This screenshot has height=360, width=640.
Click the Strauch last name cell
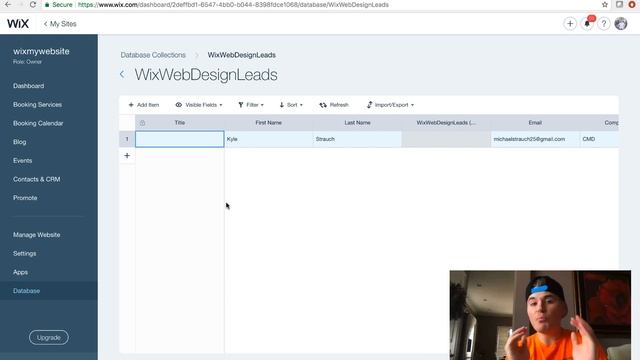click(358, 139)
